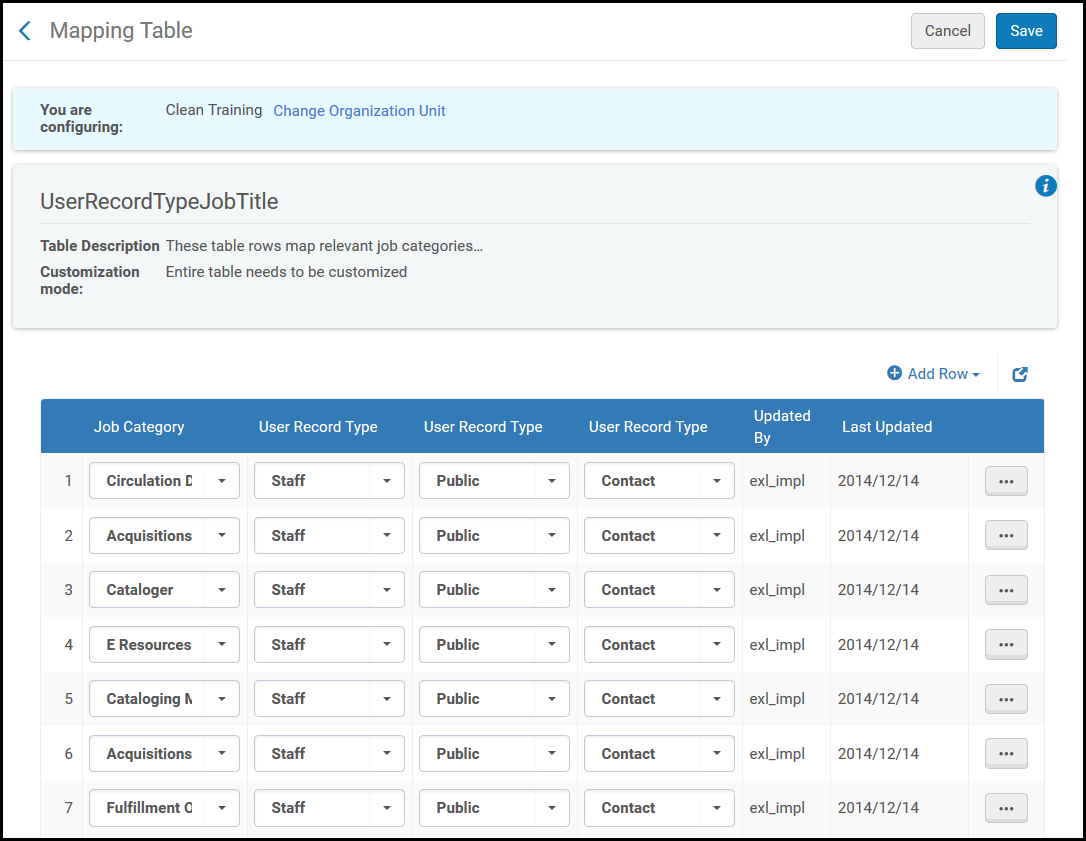
Task: Open row 4 Public record type dropdown
Action: pyautogui.click(x=494, y=644)
